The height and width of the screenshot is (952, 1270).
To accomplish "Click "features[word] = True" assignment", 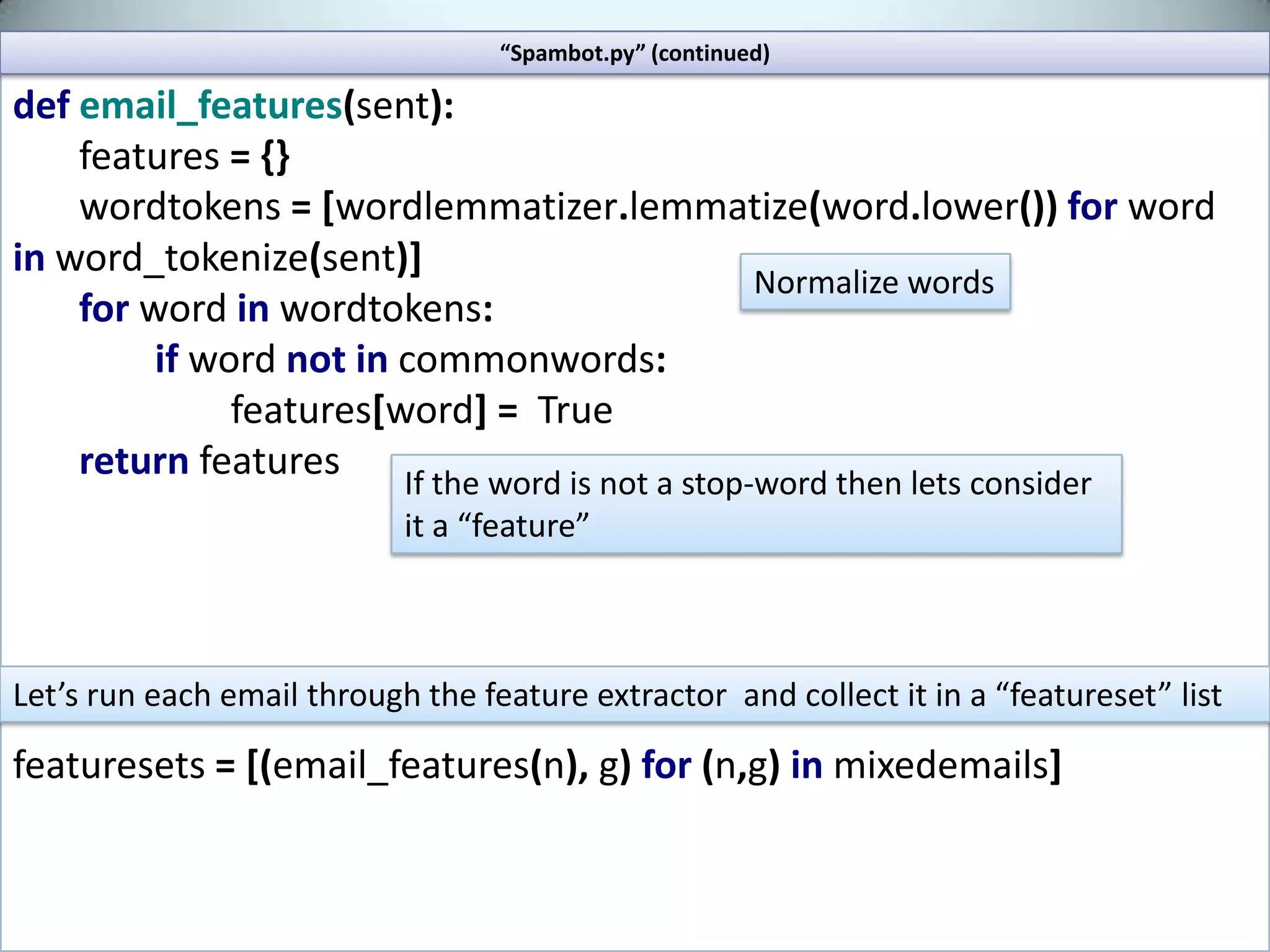I will pos(421,410).
